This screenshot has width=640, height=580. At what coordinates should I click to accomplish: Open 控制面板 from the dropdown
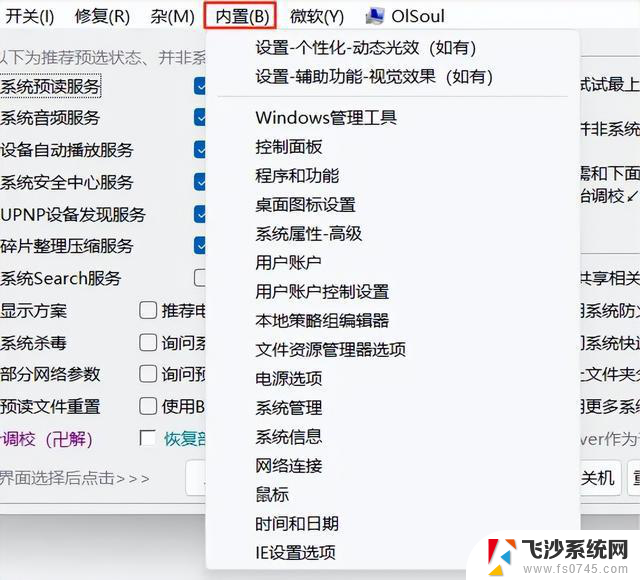click(289, 147)
